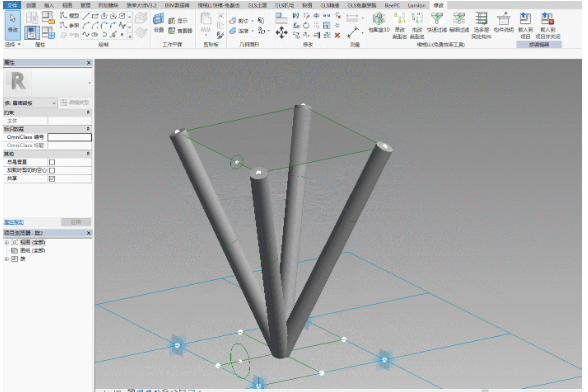Click the Properties help link
This screenshot has width=588, height=392.
pyautogui.click(x=14, y=222)
